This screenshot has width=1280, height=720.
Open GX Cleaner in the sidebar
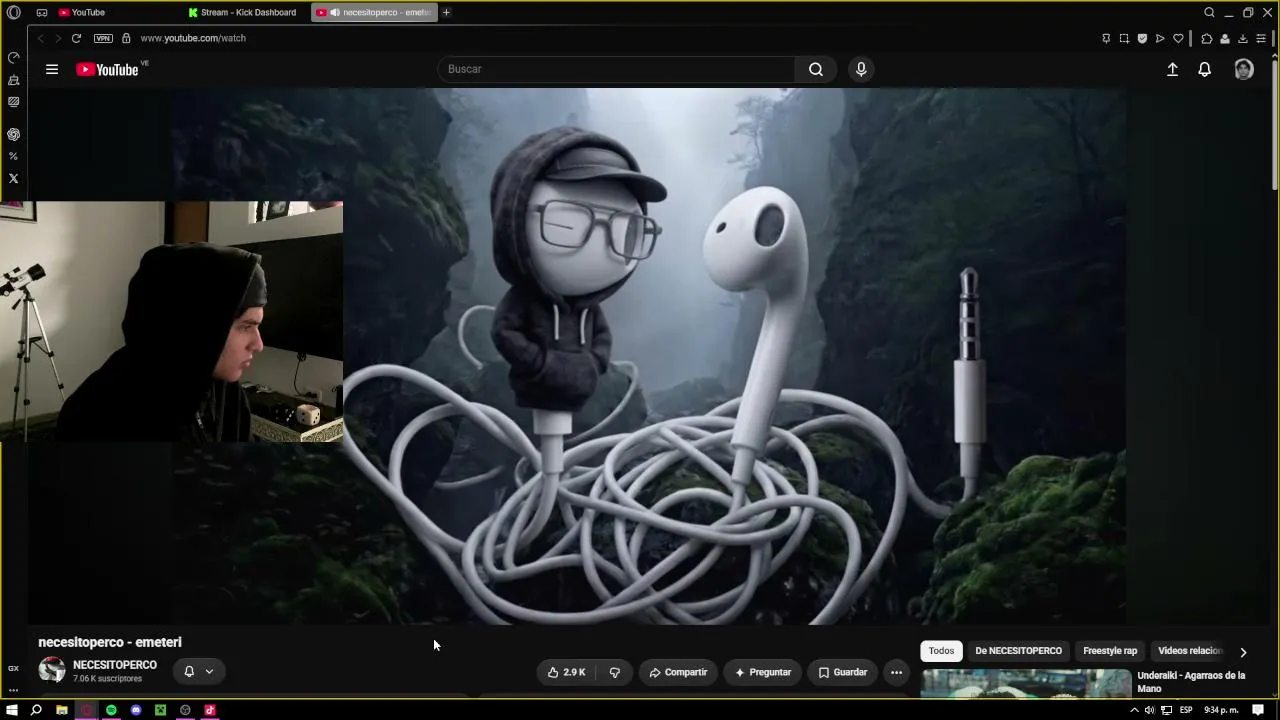pos(13,80)
